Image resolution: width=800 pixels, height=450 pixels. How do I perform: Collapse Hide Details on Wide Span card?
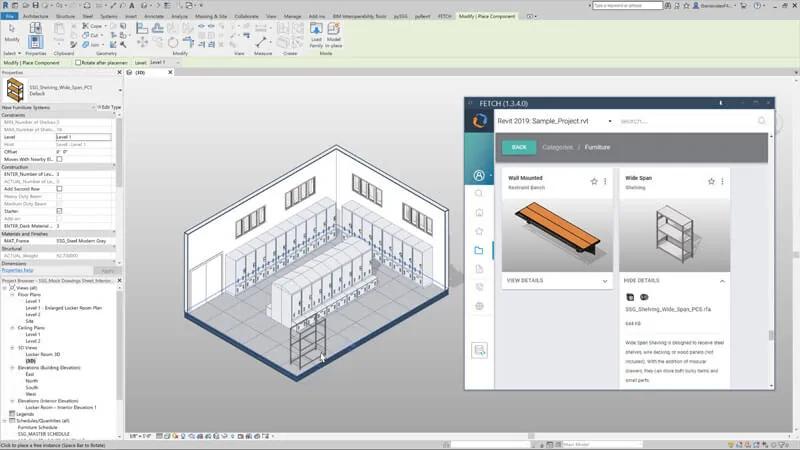674,281
